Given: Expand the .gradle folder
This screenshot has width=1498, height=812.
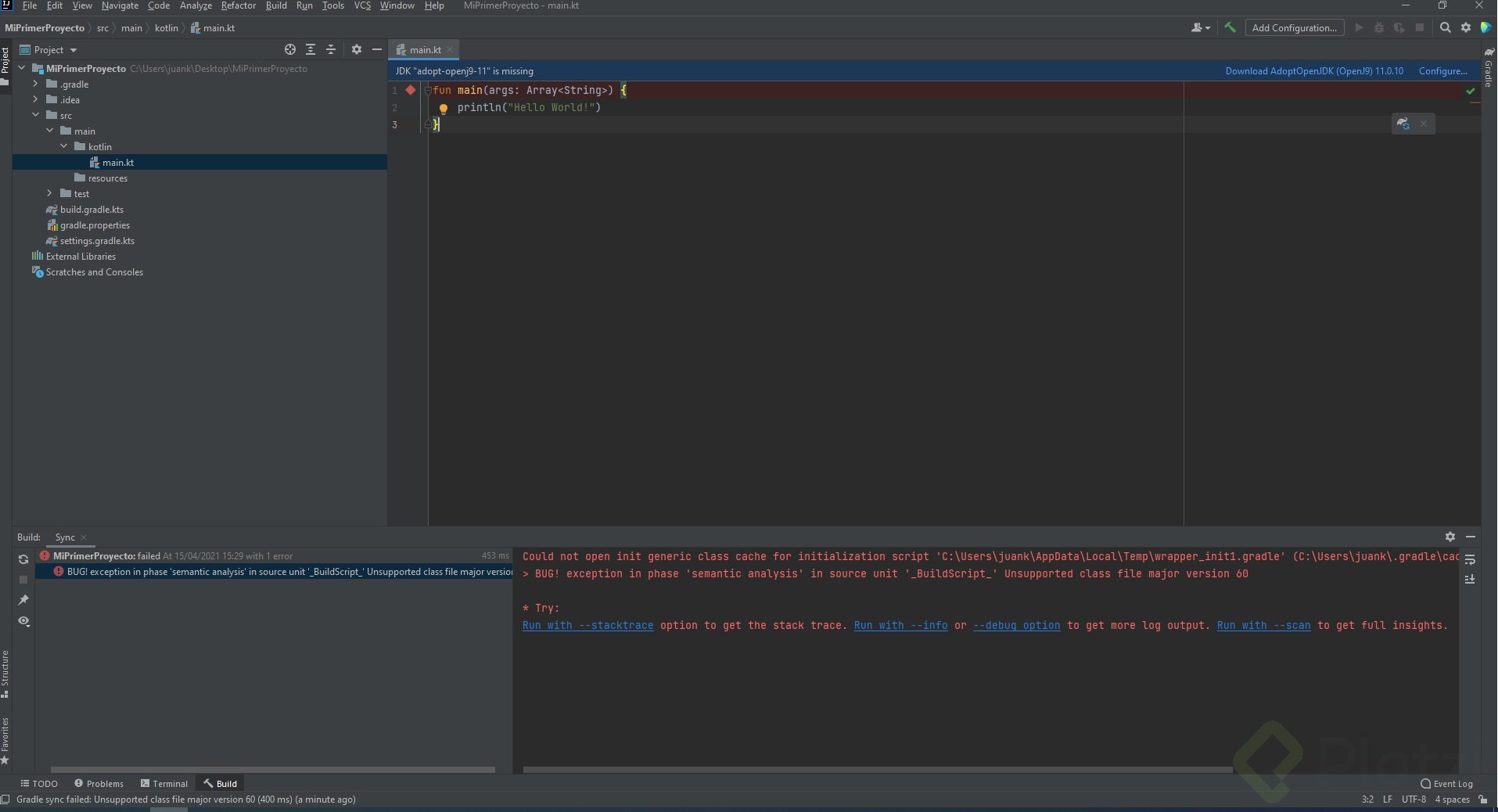Looking at the screenshot, I should (35, 84).
